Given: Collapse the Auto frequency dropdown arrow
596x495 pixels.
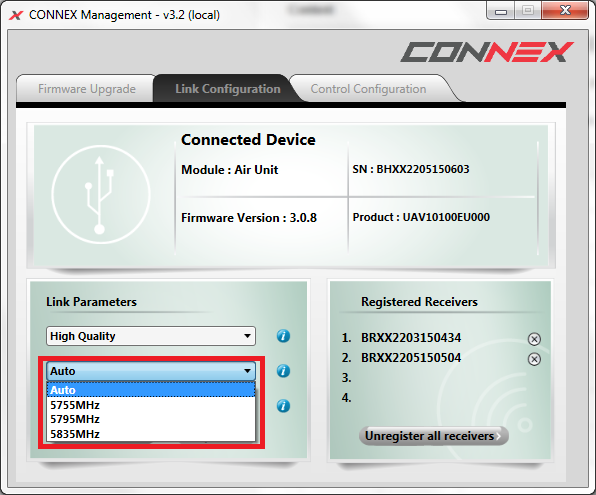Looking at the screenshot, I should click(247, 371).
